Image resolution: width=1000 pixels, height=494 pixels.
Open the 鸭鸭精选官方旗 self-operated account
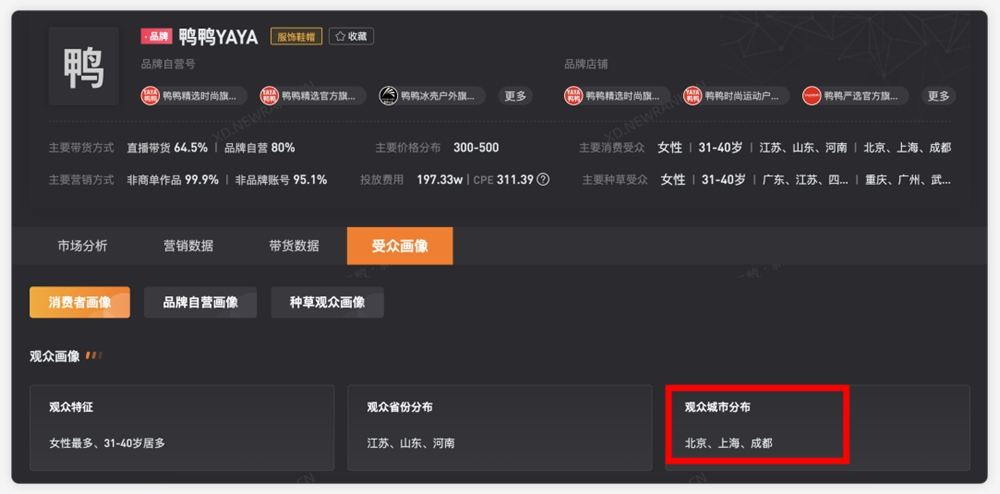pyautogui.click(x=313, y=96)
